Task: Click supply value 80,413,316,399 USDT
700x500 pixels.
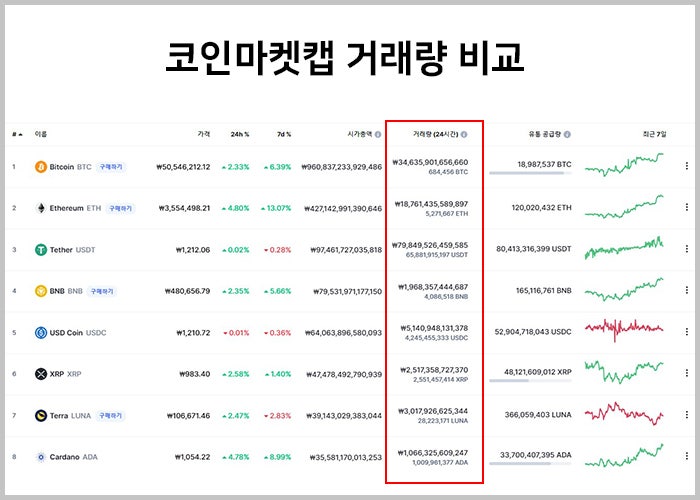Action: point(534,249)
